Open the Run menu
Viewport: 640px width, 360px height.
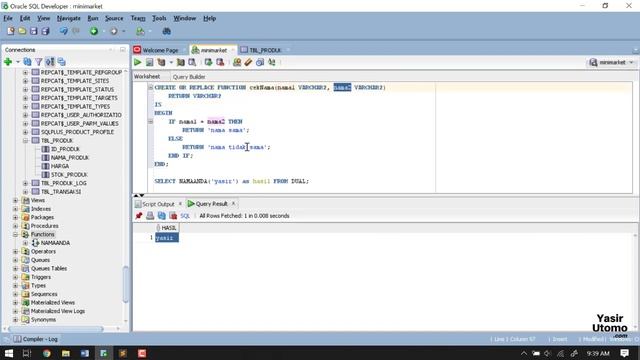(93, 18)
